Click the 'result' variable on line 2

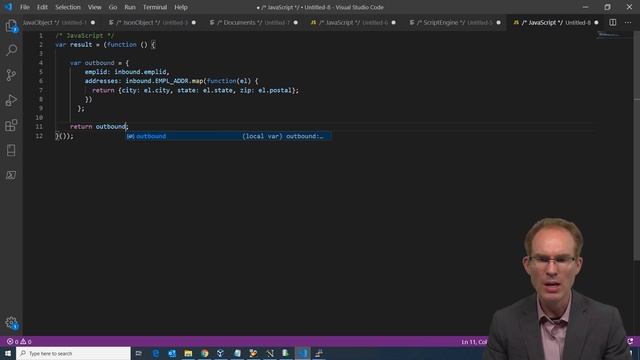coord(81,44)
